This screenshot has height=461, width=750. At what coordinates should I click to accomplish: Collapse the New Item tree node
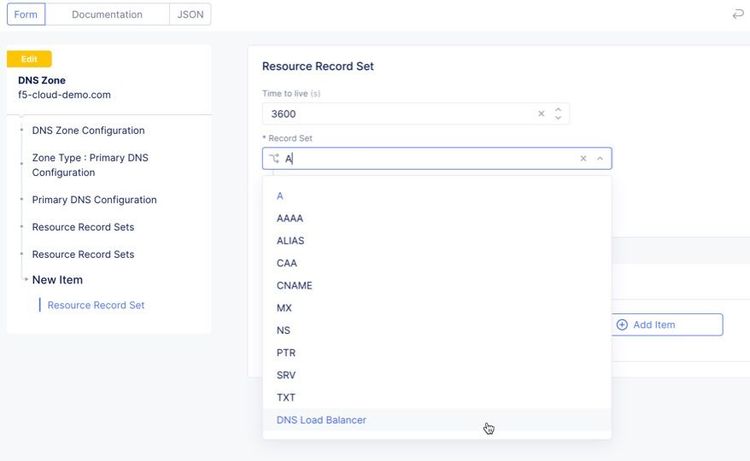point(26,280)
